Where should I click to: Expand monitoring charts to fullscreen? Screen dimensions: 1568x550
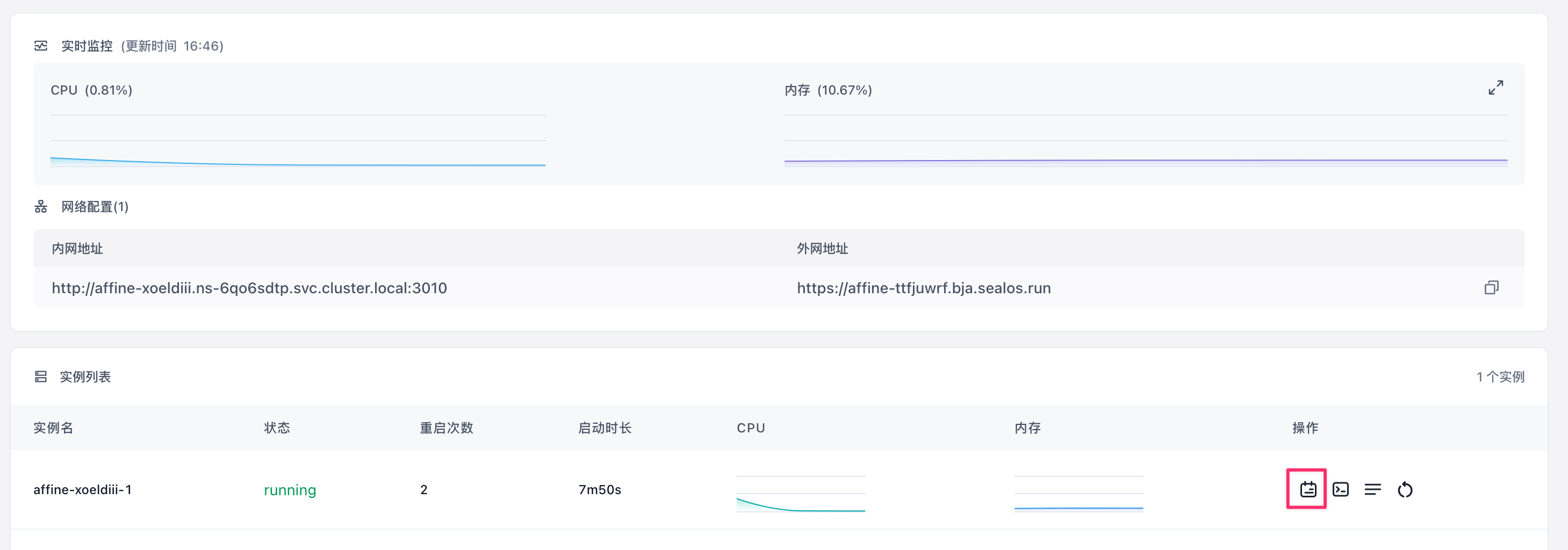click(x=1495, y=88)
